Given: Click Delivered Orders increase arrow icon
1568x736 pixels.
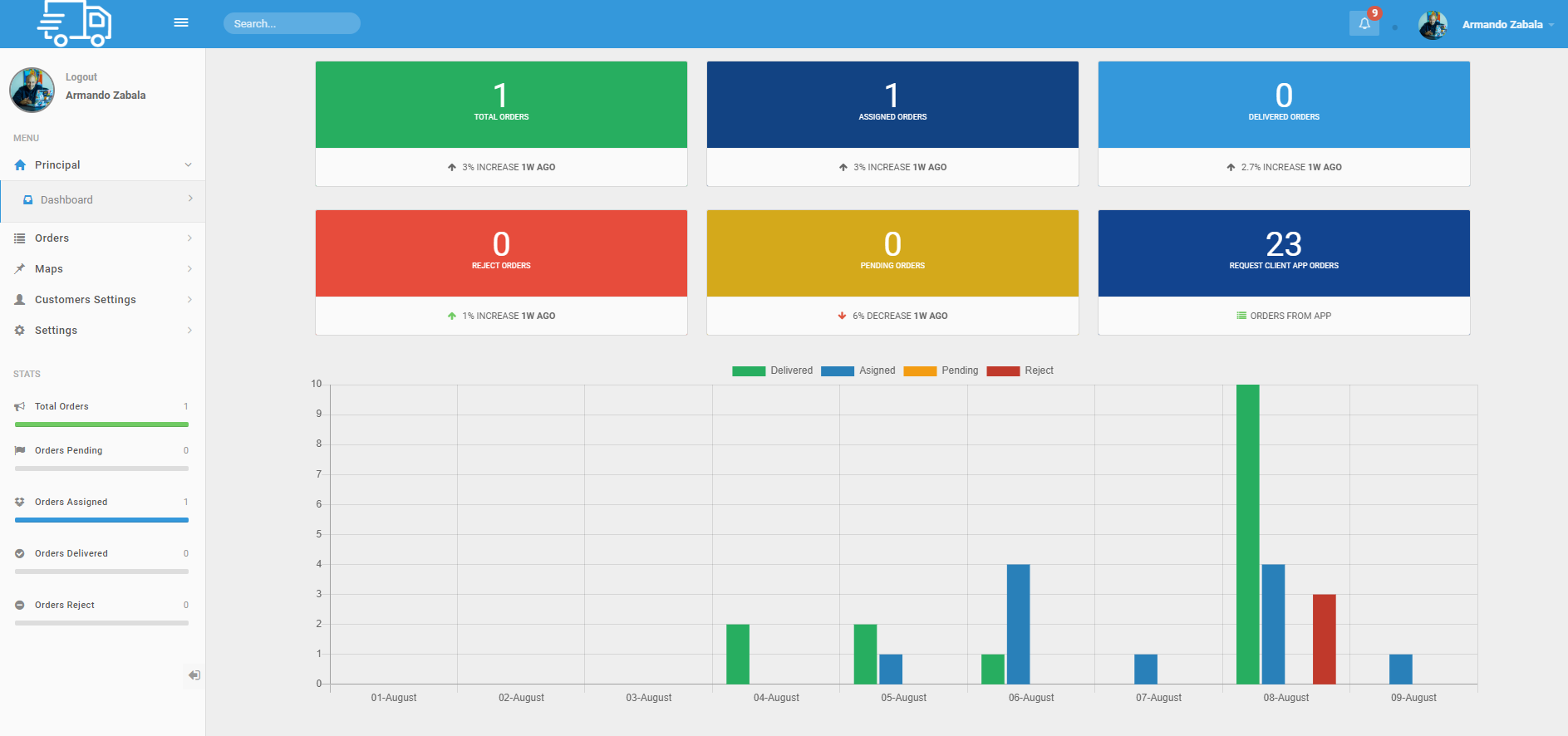Looking at the screenshot, I should tap(1231, 168).
